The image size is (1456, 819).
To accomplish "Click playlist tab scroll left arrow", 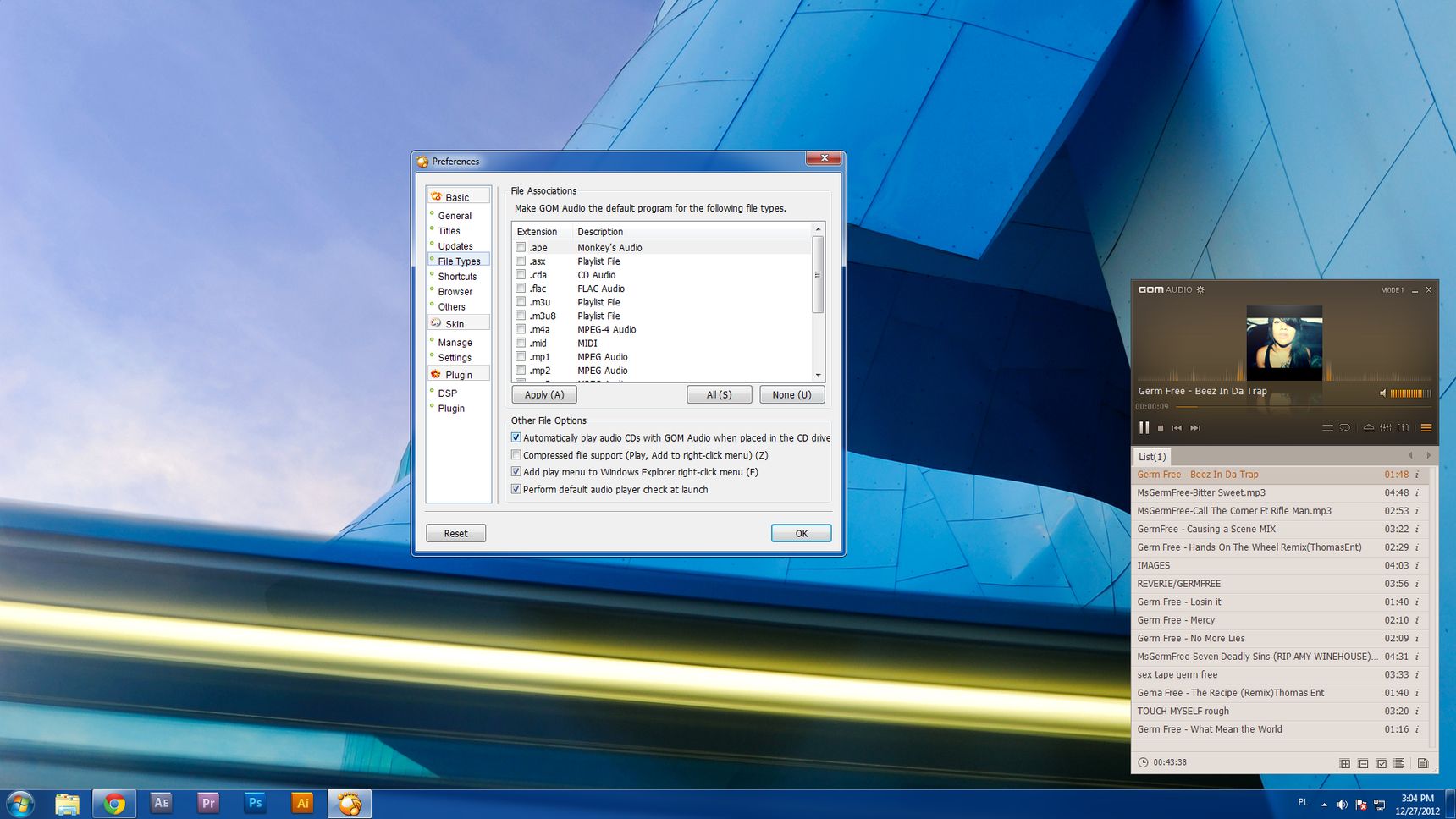I will tap(1410, 456).
